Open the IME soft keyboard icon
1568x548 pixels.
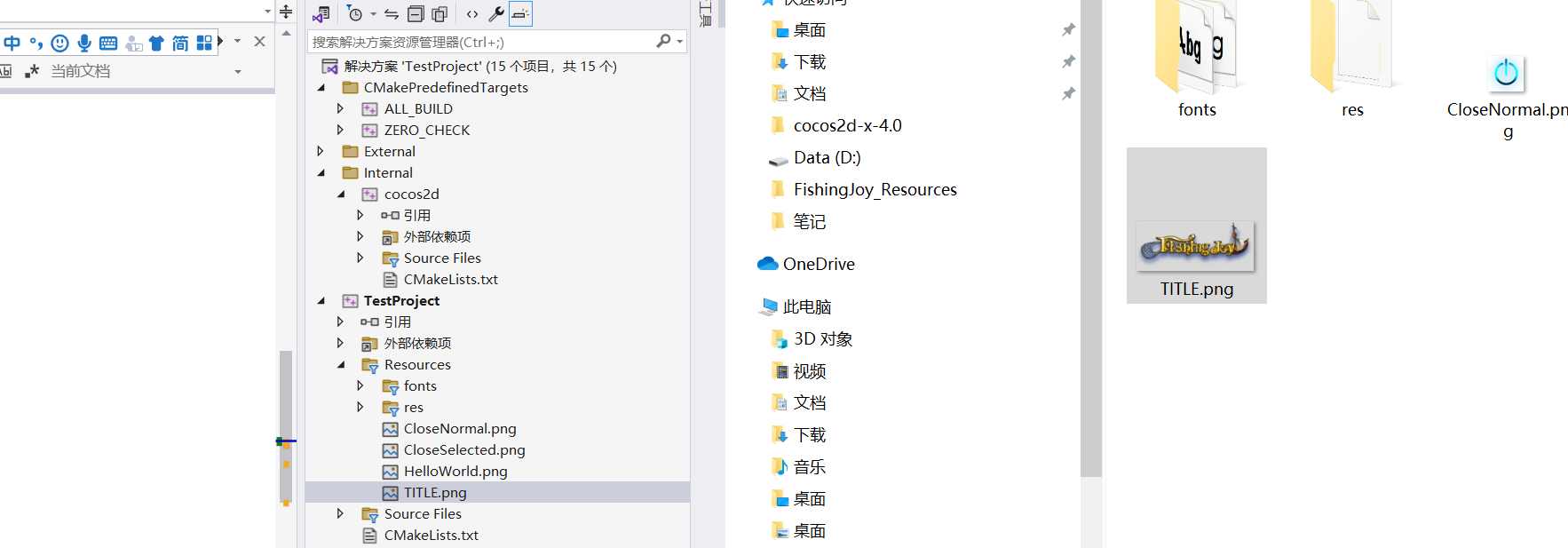click(x=108, y=43)
